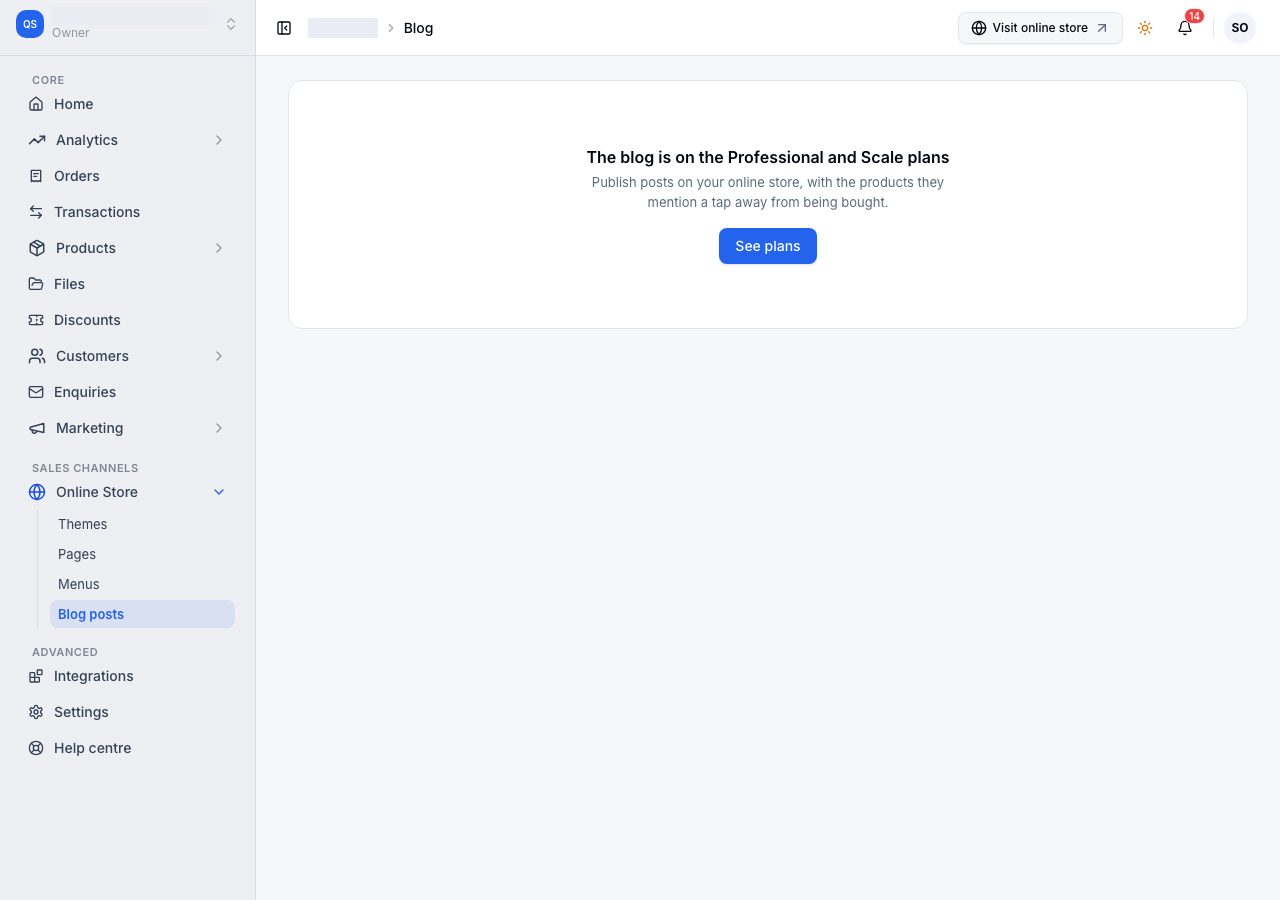1280x900 pixels.
Task: Click the Discounts ticket icon
Action: click(36, 320)
